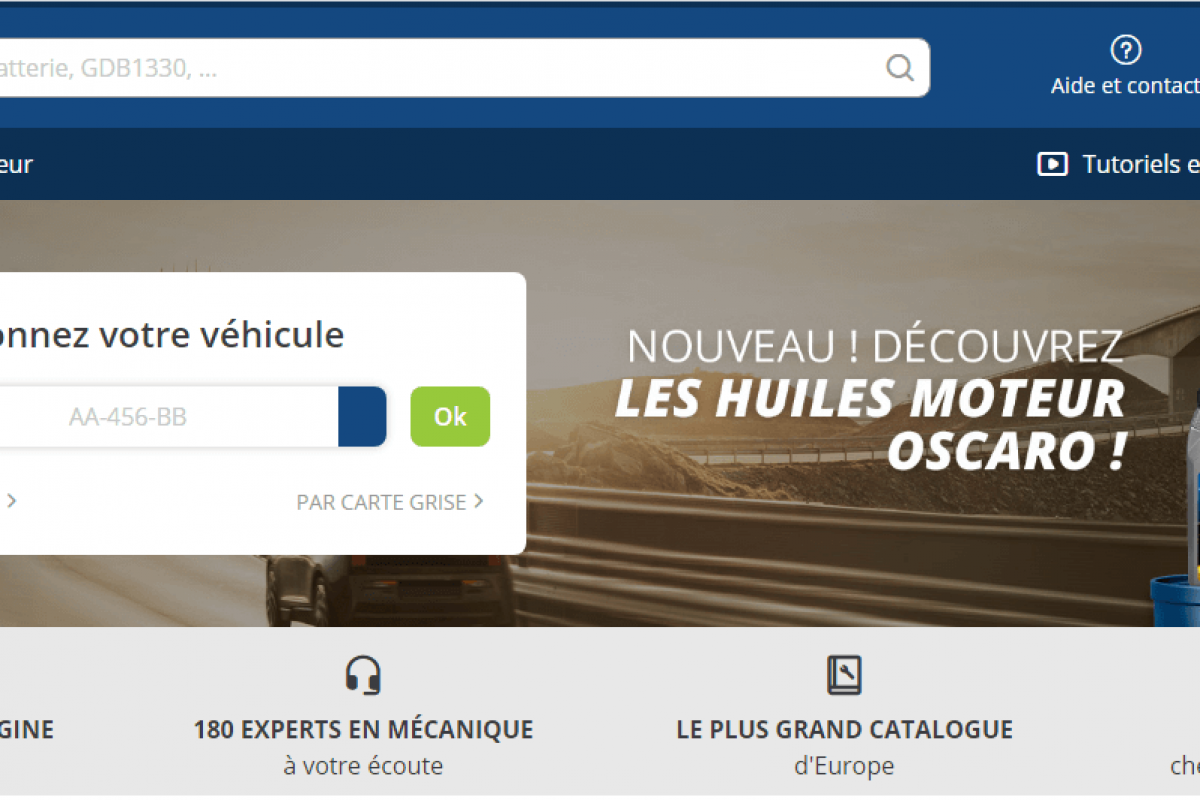The height and width of the screenshot is (800, 1200).
Task: Click the blue end cap of plate field
Action: pos(363,417)
